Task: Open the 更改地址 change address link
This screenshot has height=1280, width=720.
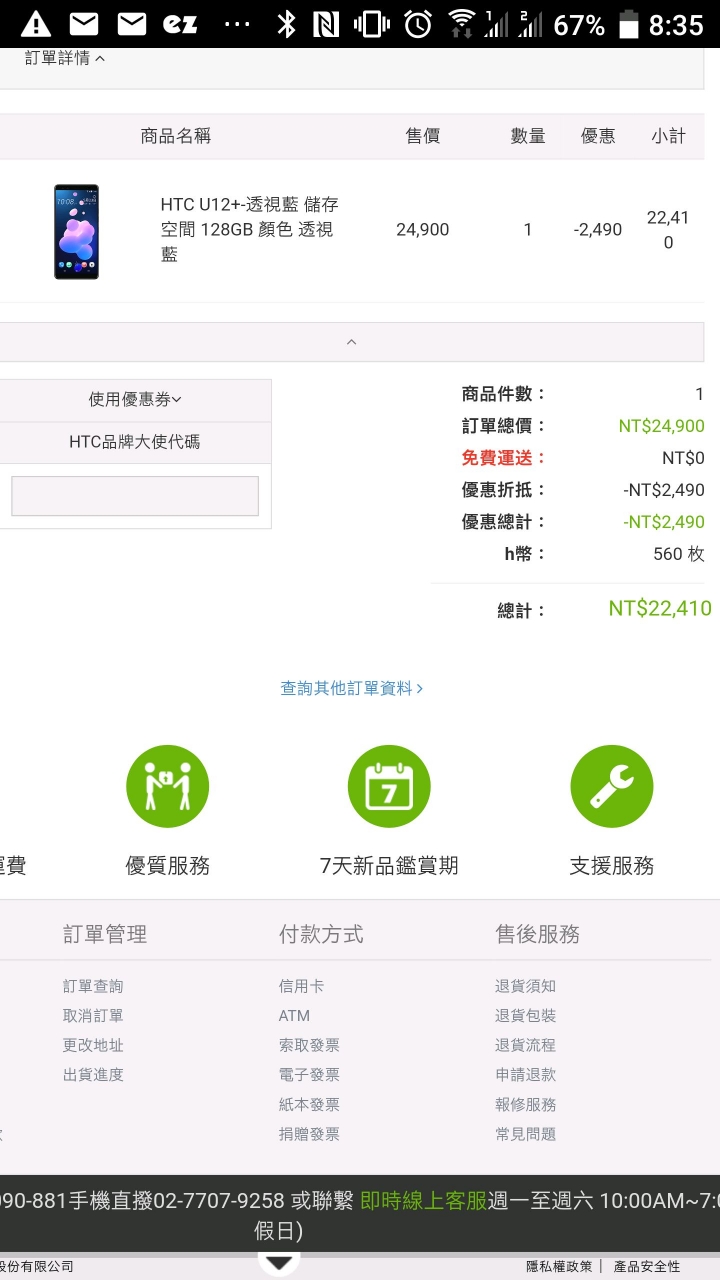Action: (x=93, y=1045)
